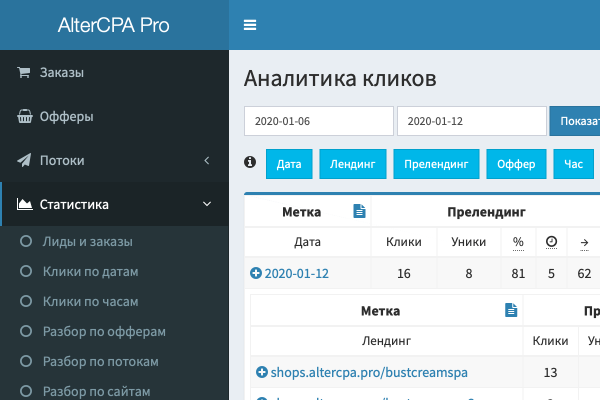The width and height of the screenshot is (600, 400).
Task: Open the 2020-01-12 date link
Action: tap(297, 273)
